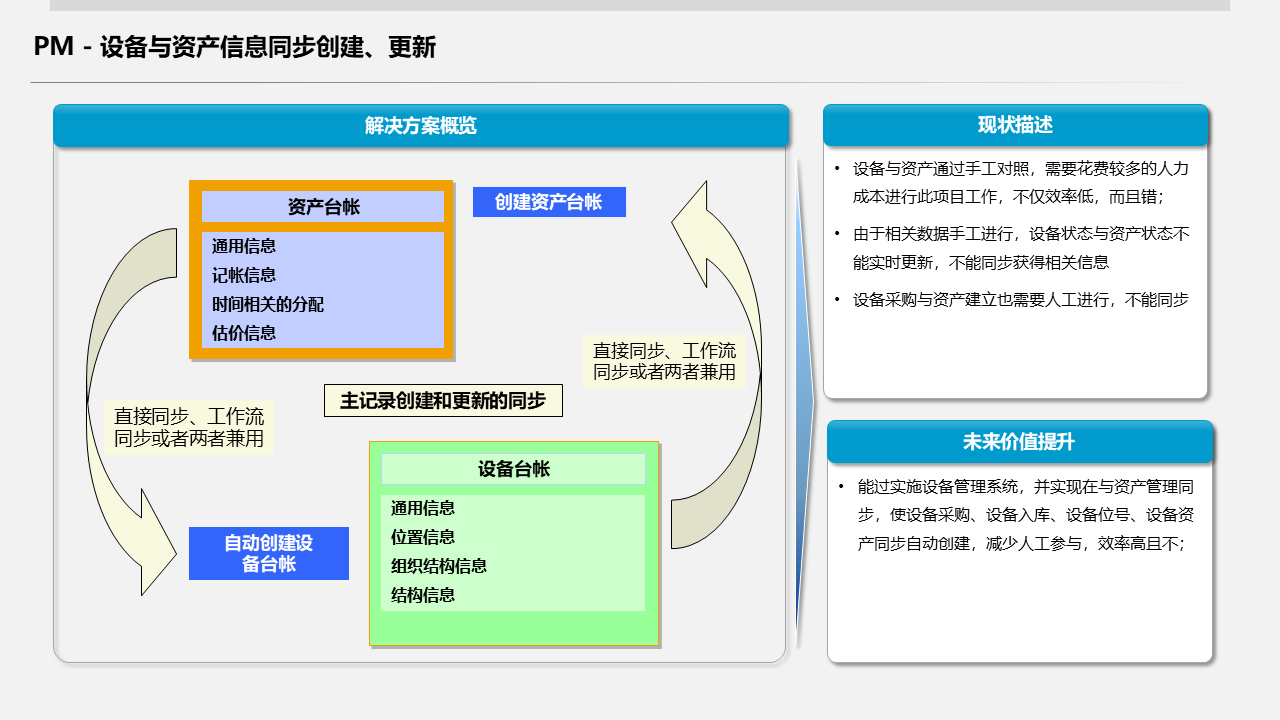Click 组织结构信息 text line
The width and height of the screenshot is (1280, 720).
[439, 566]
